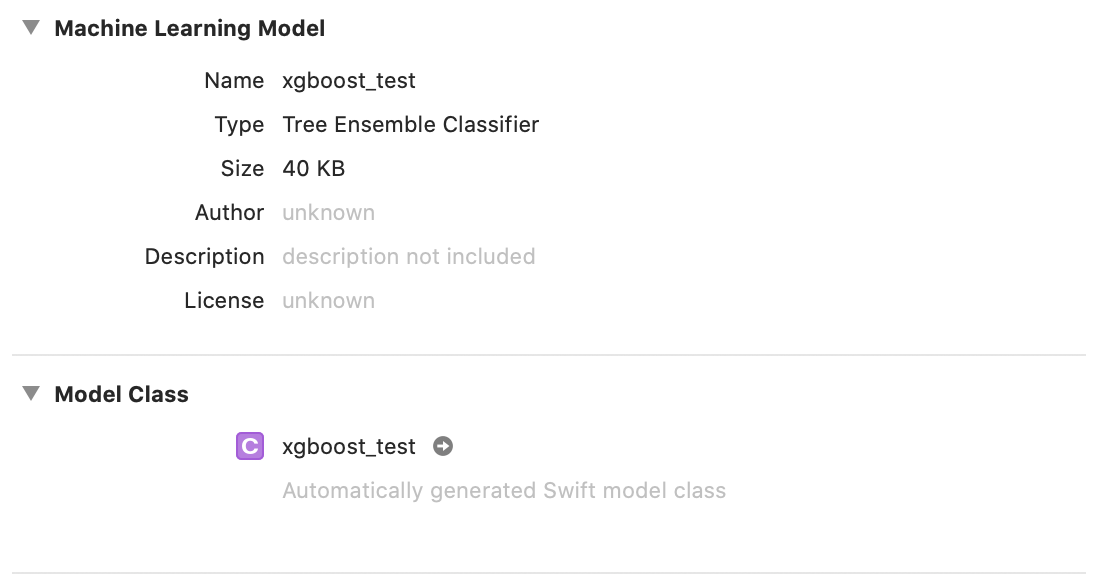Click the Description field label
This screenshot has width=1096, height=584.
204,256
